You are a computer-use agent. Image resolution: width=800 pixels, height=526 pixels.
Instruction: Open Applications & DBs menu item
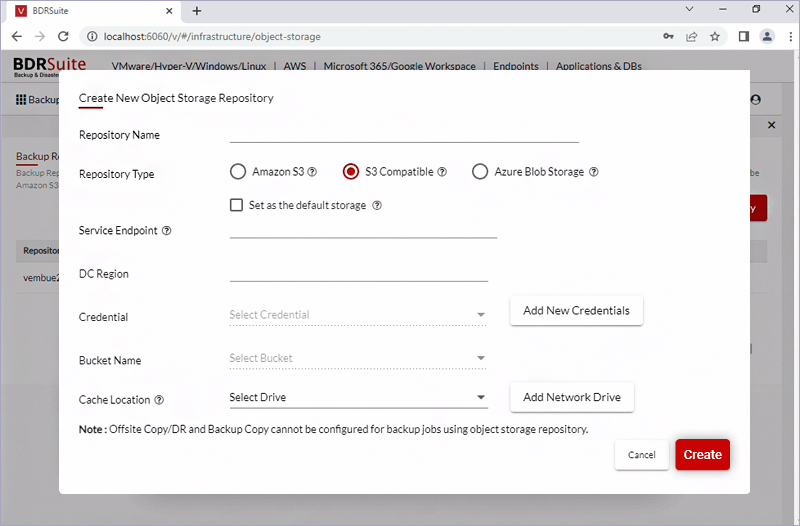(x=599, y=66)
